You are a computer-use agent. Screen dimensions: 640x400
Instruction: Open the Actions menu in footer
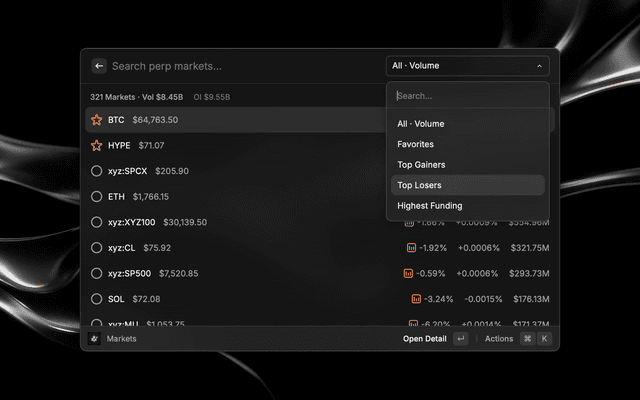499,339
